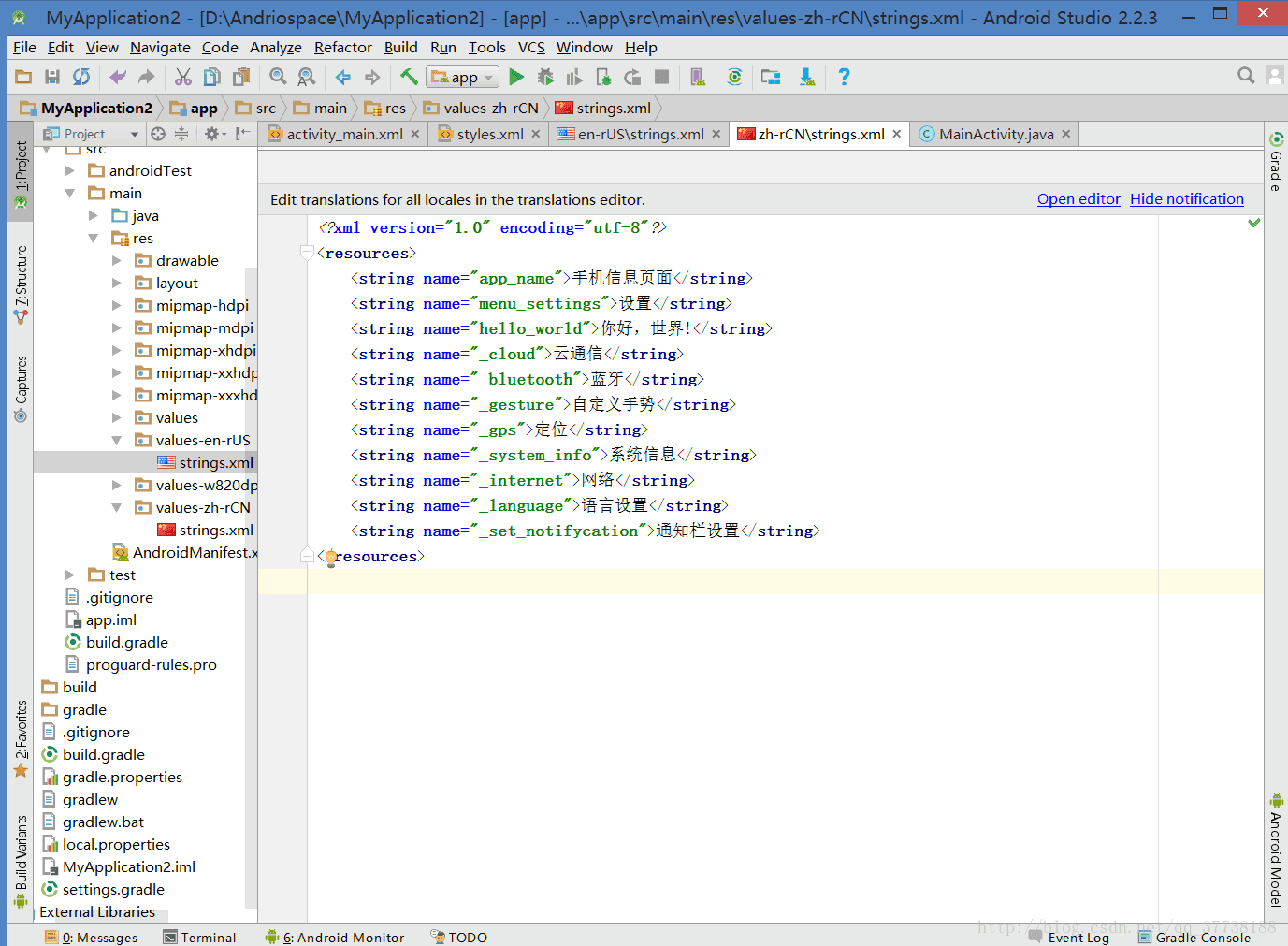Open the Build menu
Image resolution: width=1288 pixels, height=946 pixels.
pos(400,47)
